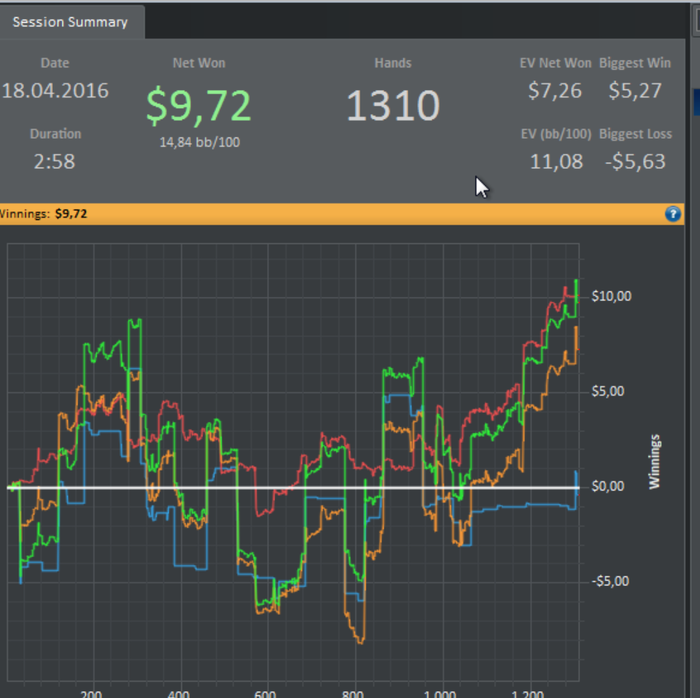This screenshot has height=698, width=700.
Task: Click the 14,84 bb/100 text
Action: point(200,142)
